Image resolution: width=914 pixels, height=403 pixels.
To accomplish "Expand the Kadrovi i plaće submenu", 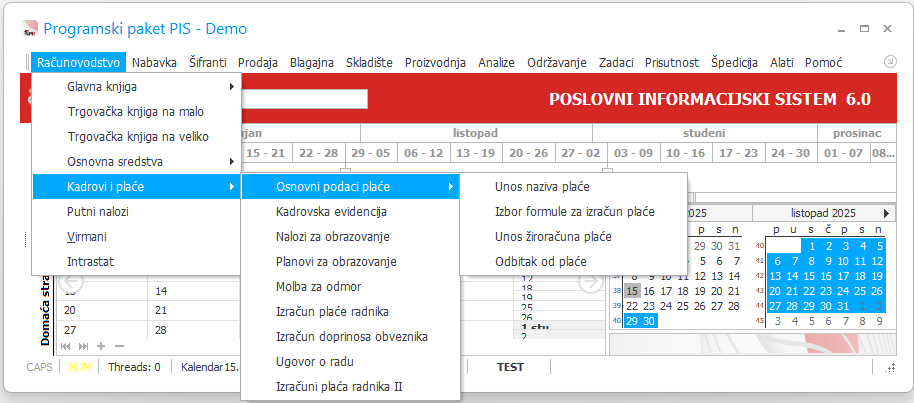I will pyautogui.click(x=136, y=187).
